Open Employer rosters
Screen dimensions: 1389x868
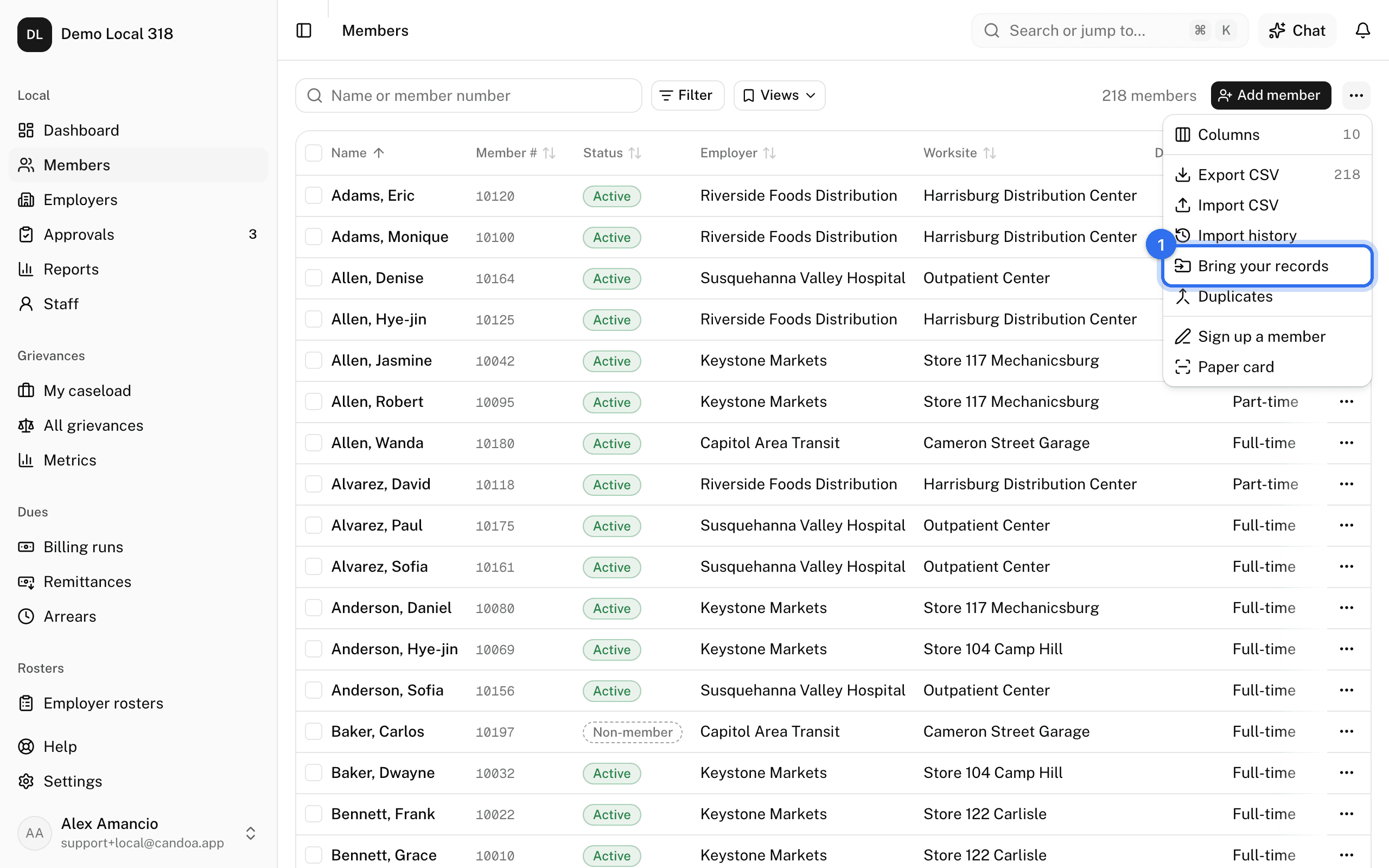coord(138,703)
